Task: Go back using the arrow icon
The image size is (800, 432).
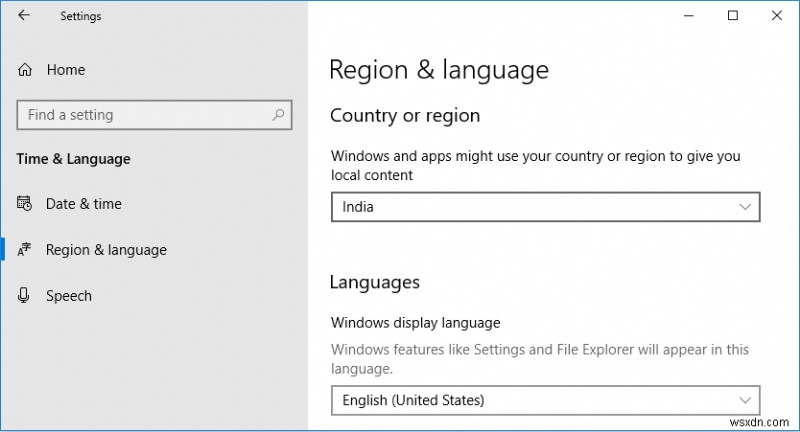Action: pyautogui.click(x=23, y=15)
